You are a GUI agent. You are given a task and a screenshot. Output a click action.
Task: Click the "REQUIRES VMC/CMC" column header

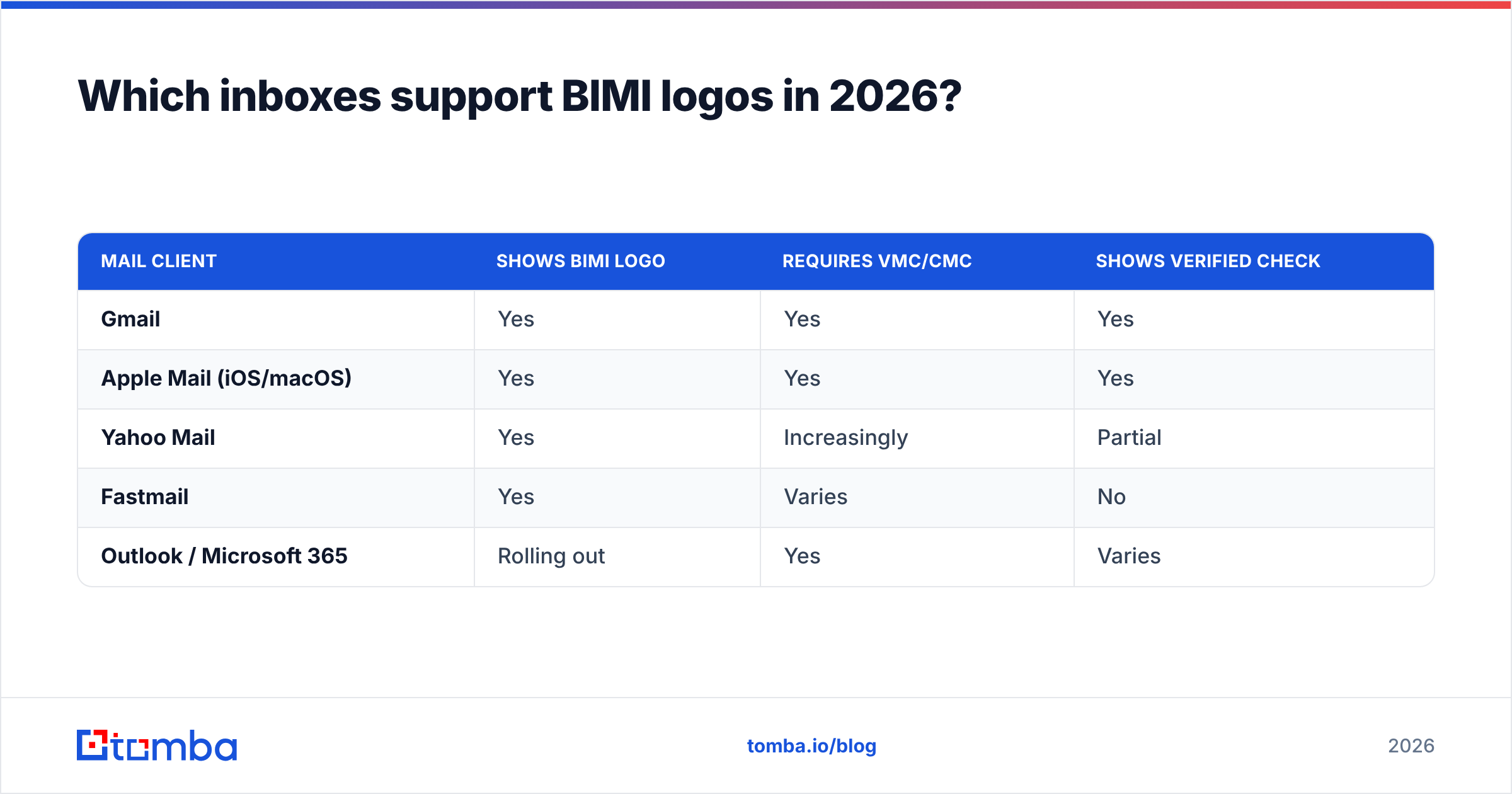pos(877,261)
